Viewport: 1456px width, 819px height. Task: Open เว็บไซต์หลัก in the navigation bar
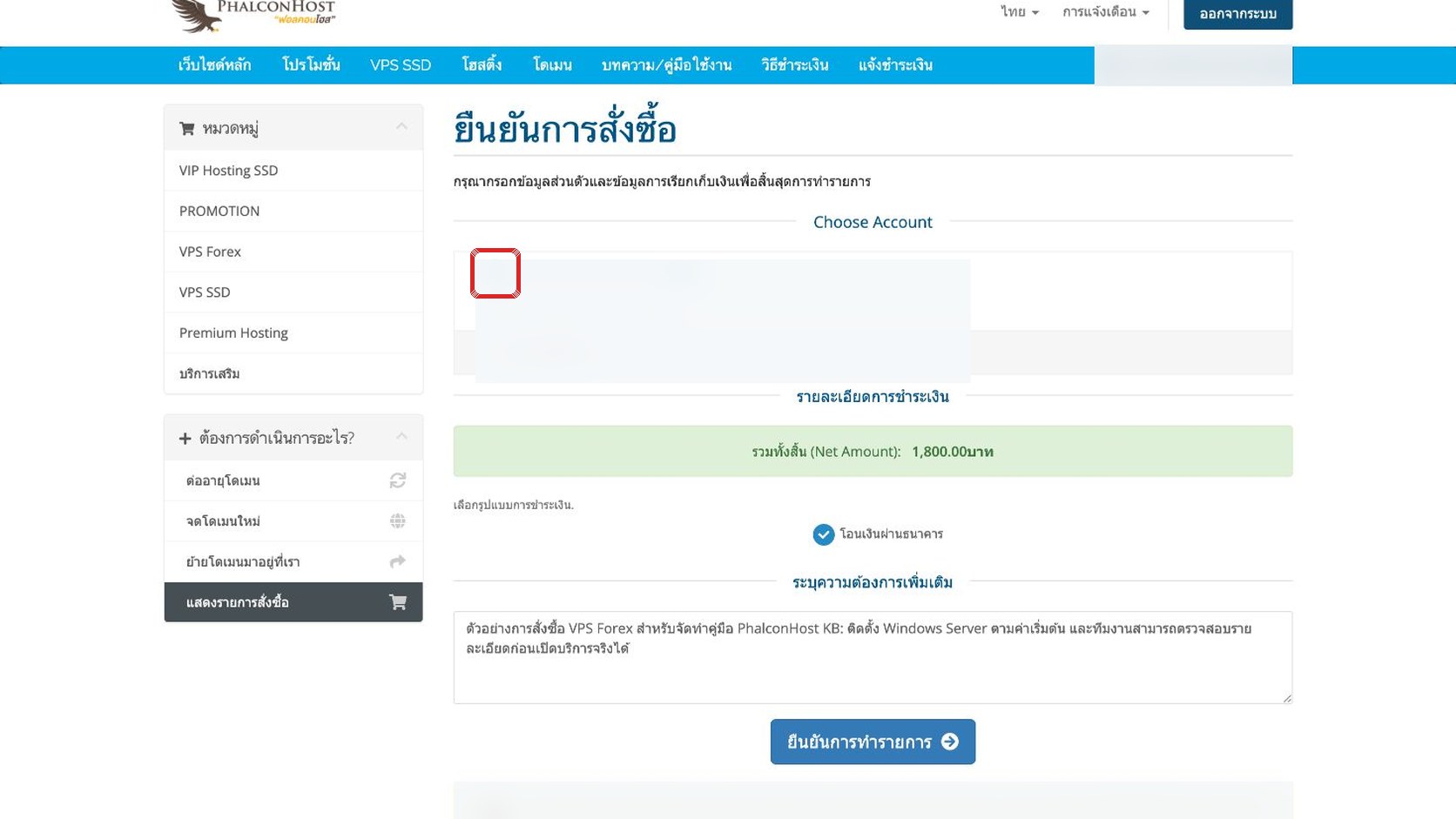[x=214, y=65]
